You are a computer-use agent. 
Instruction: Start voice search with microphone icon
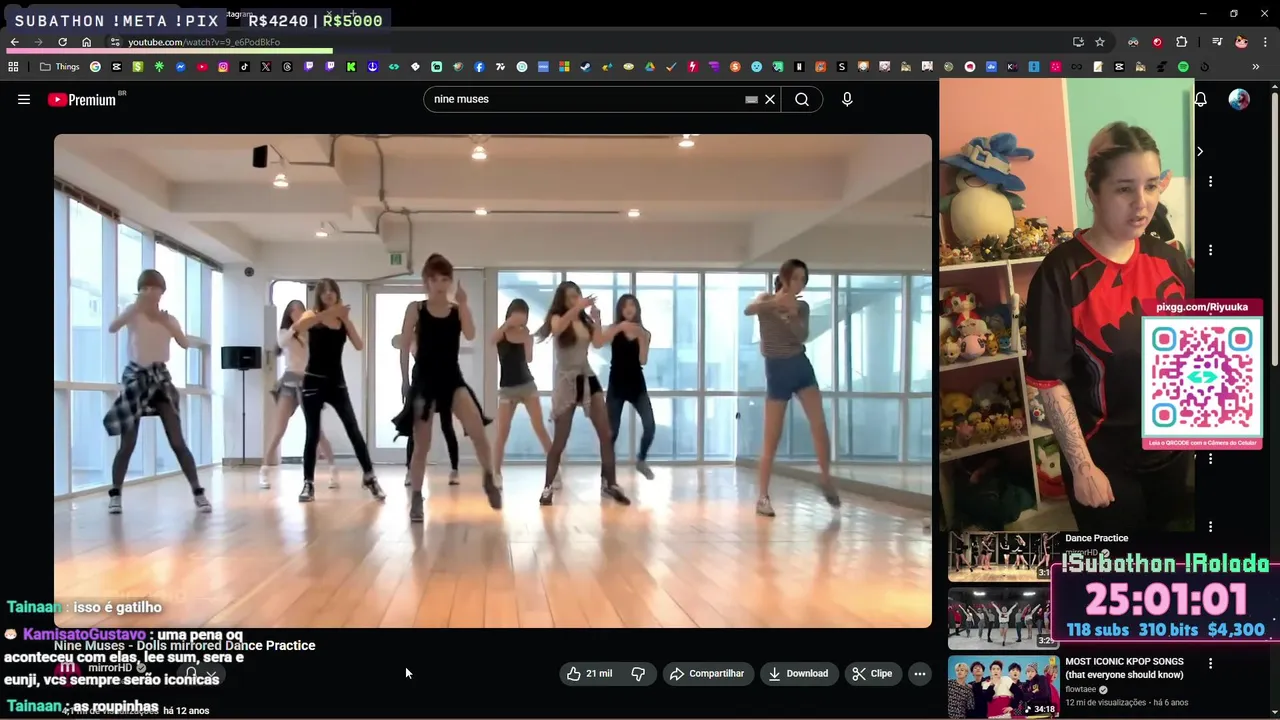pos(847,99)
